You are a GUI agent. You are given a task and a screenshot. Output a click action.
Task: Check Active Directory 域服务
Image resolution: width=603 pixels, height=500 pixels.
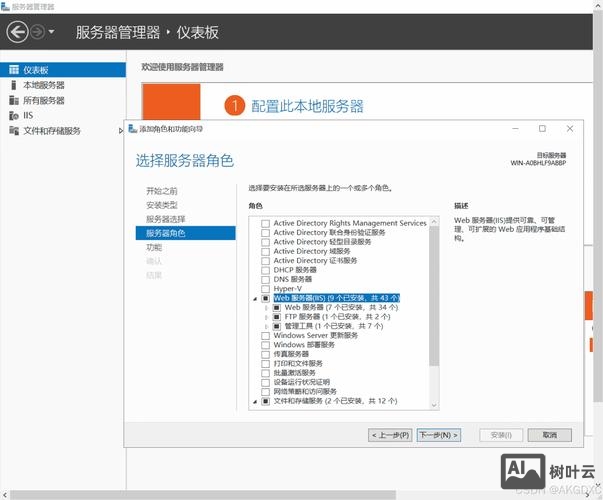coord(265,252)
